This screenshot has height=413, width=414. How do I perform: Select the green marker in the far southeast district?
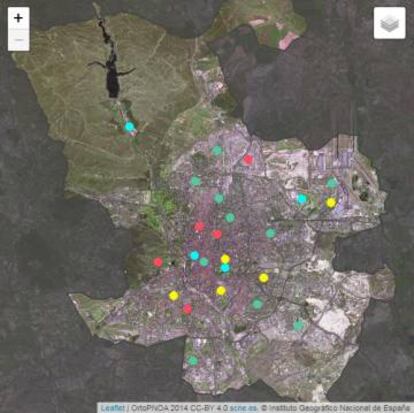tap(298, 325)
